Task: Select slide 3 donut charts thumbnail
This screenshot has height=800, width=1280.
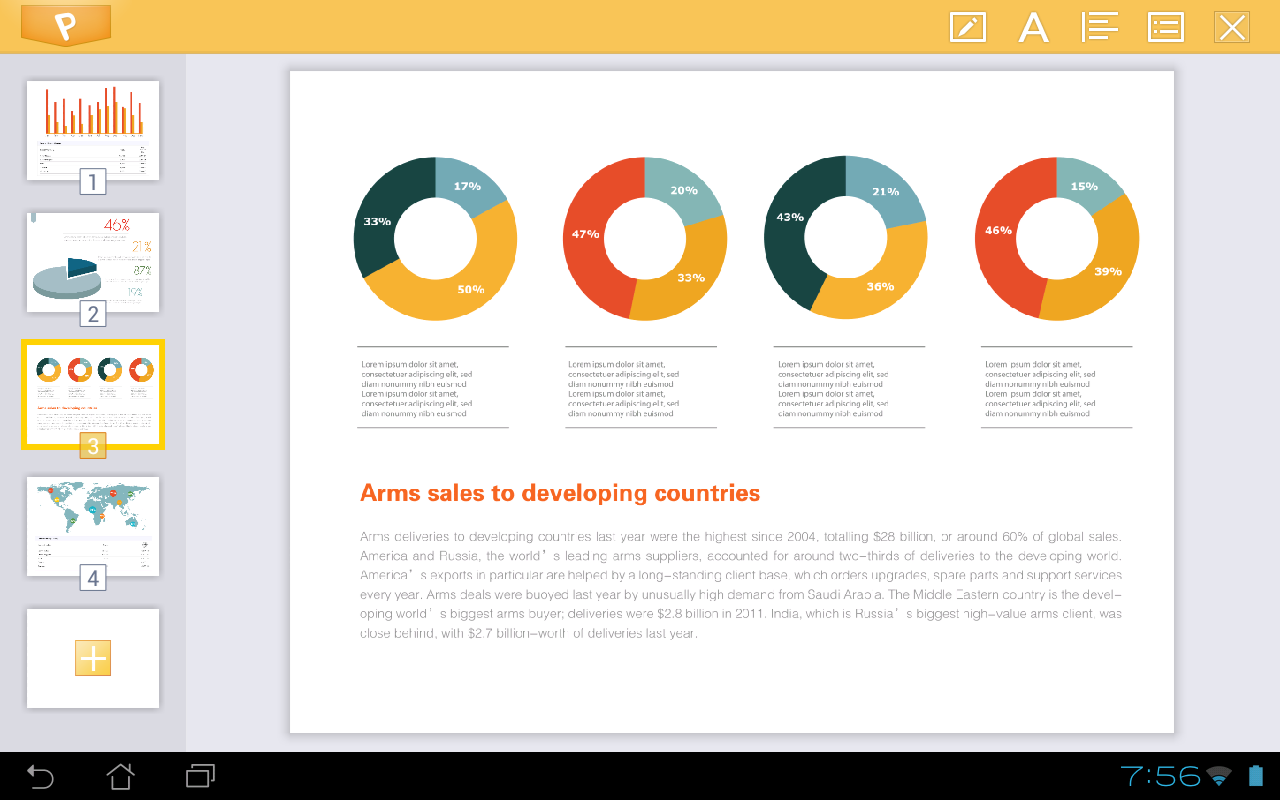Action: [x=93, y=394]
